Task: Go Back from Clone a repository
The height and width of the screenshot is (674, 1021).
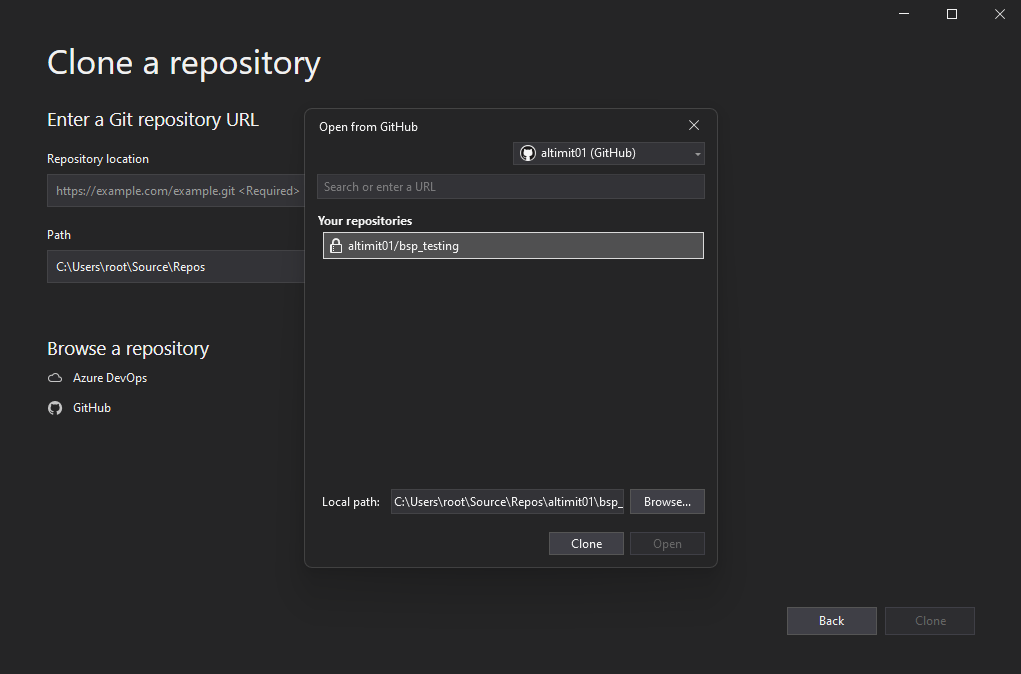Action: click(x=832, y=621)
